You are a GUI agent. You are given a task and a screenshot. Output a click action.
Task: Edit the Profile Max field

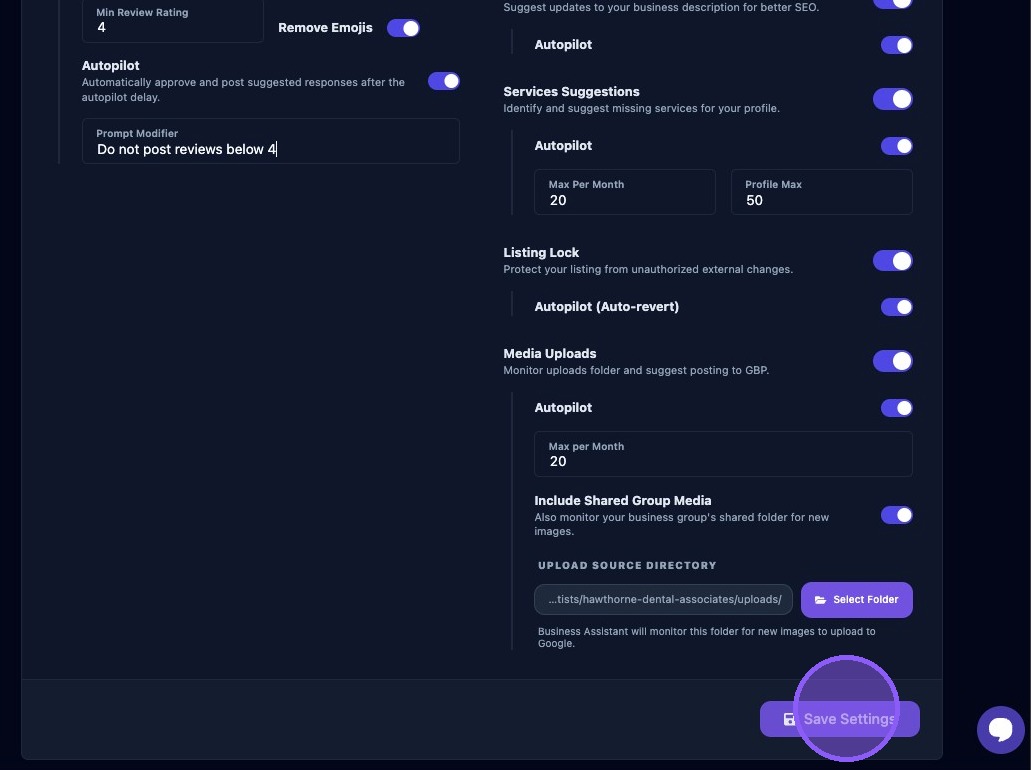point(821,192)
